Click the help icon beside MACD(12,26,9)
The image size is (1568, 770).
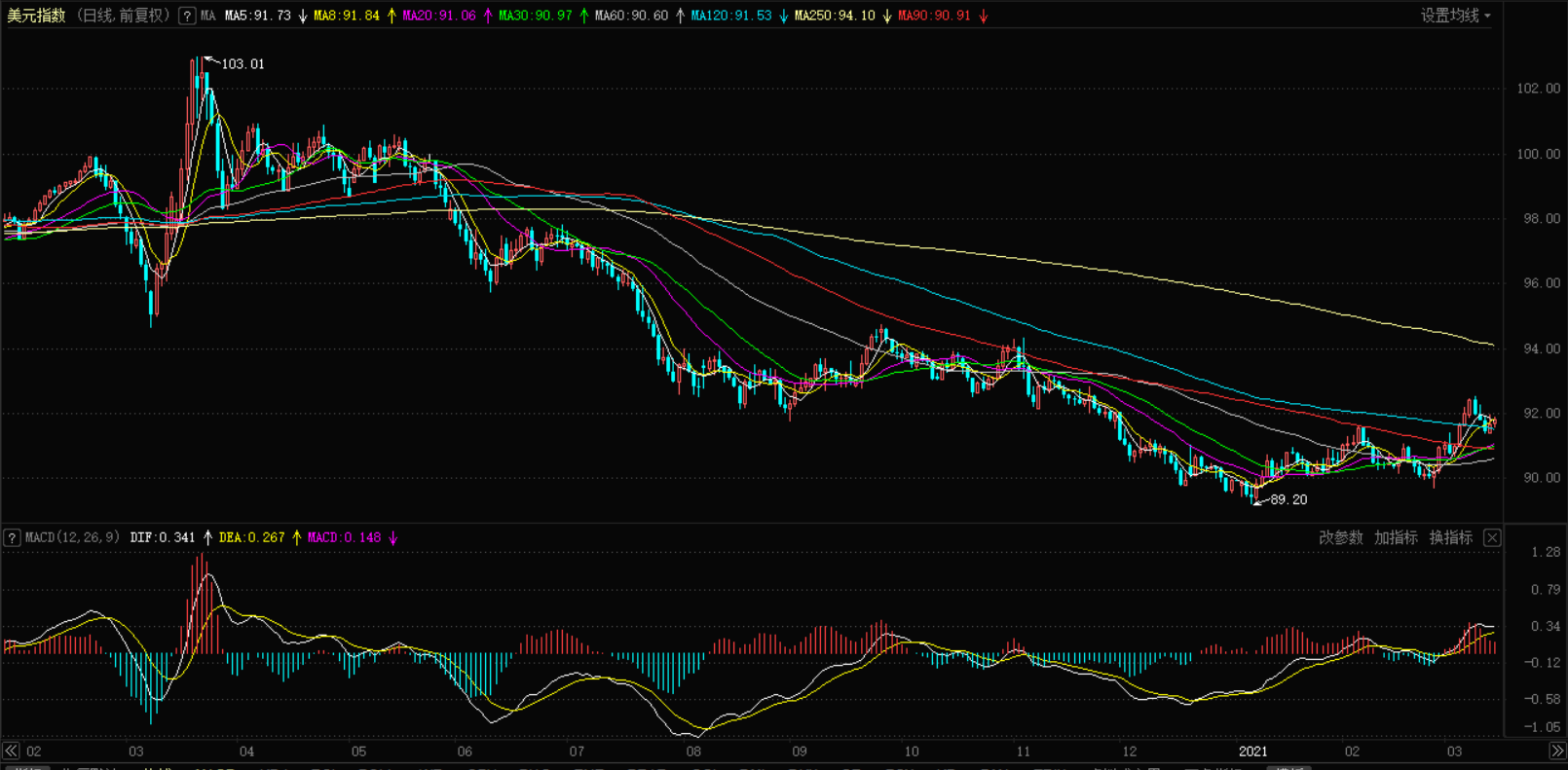pyautogui.click(x=12, y=537)
